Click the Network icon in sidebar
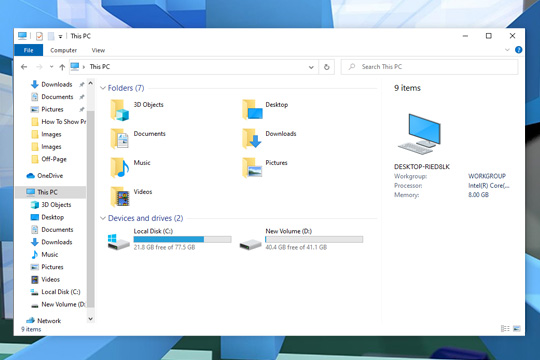Image resolution: width=540 pixels, height=360 pixels. (x=31, y=320)
